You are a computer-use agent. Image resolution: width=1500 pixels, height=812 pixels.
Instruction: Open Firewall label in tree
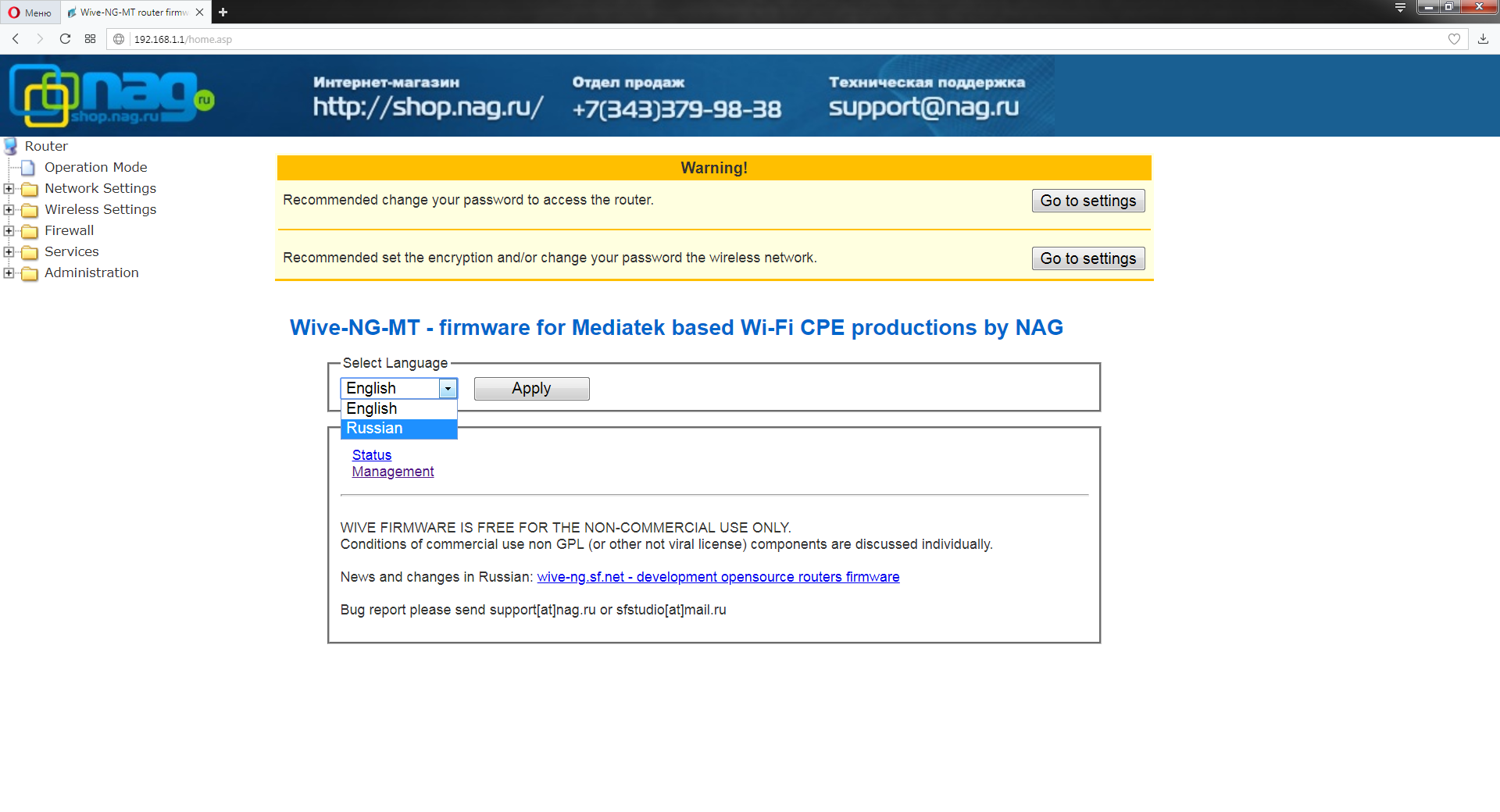69,230
